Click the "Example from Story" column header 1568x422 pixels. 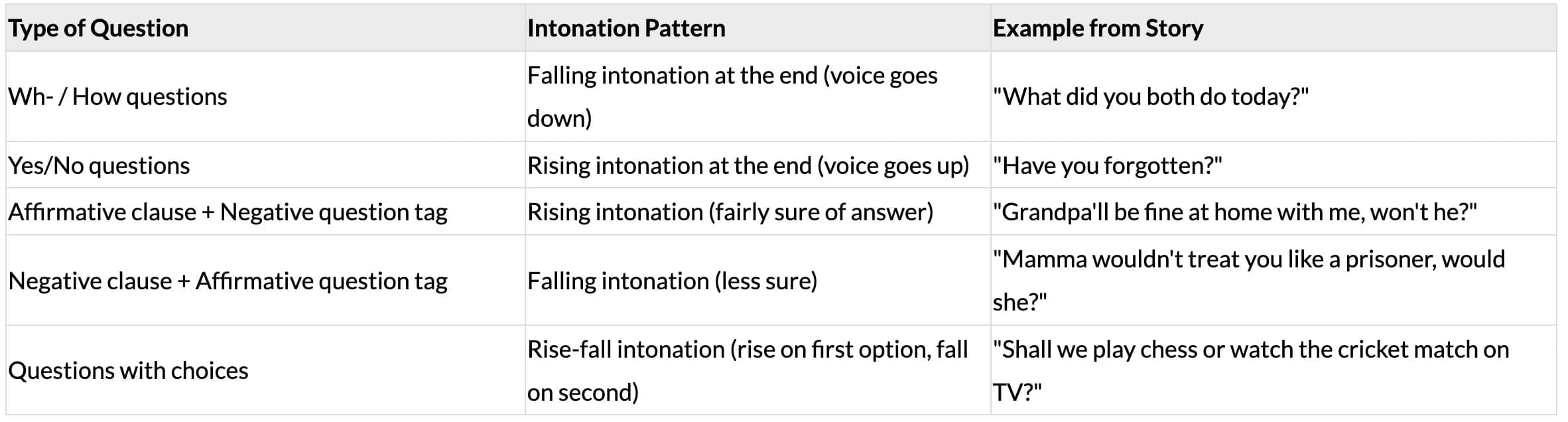[x=1098, y=29]
